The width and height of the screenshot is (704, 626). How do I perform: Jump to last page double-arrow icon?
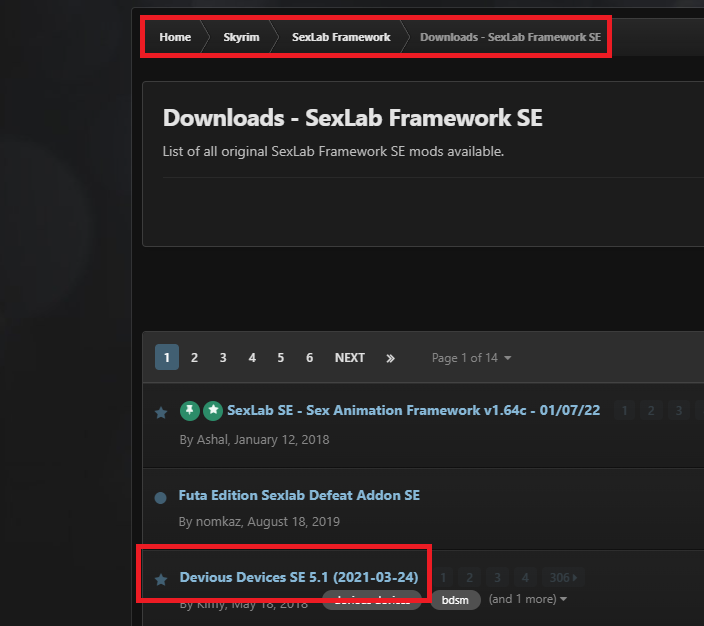pyautogui.click(x=390, y=358)
